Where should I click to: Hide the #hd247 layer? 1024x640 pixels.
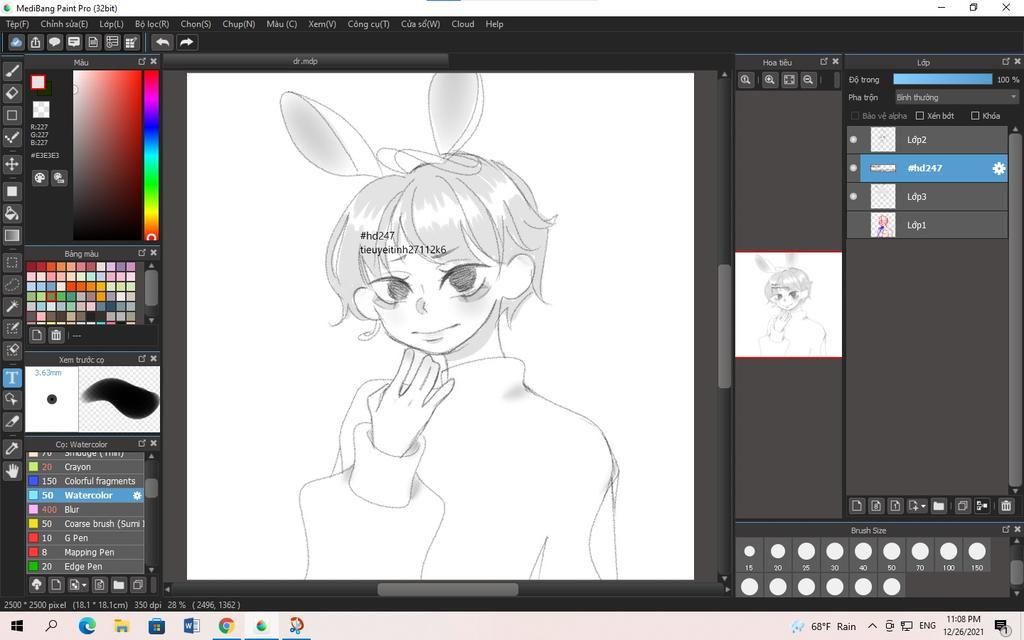point(853,168)
